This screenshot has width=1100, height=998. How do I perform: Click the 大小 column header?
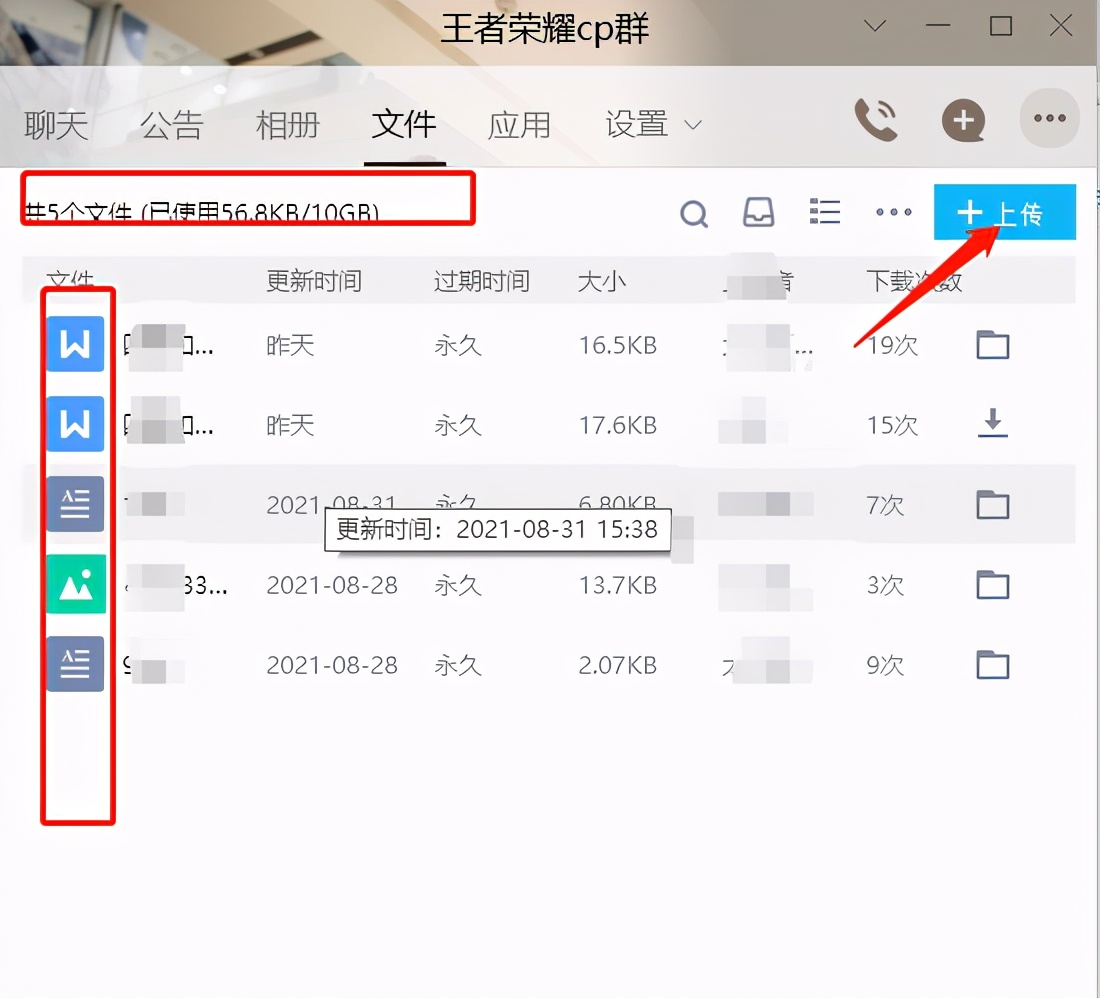[602, 281]
